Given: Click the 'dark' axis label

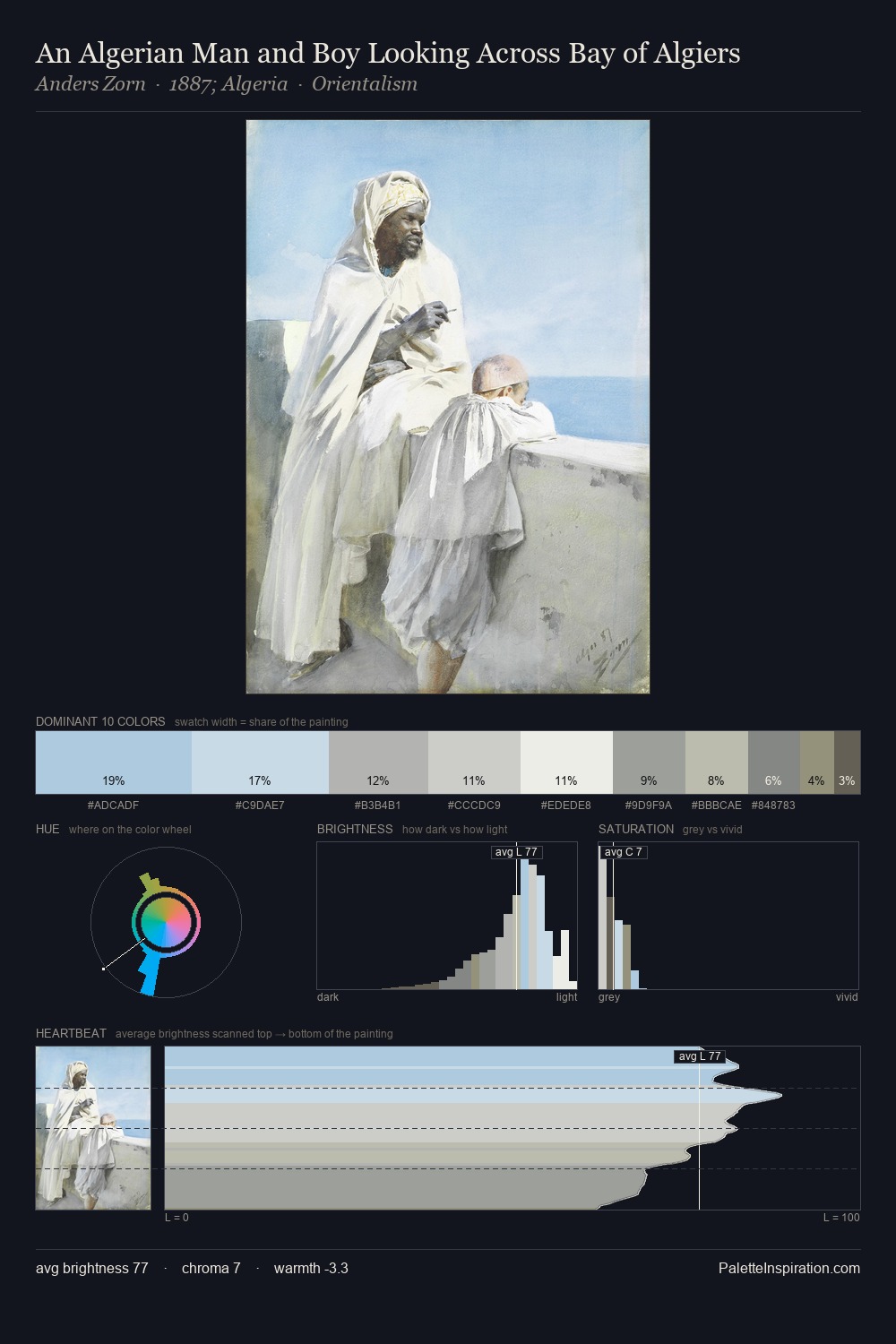Looking at the screenshot, I should [328, 997].
